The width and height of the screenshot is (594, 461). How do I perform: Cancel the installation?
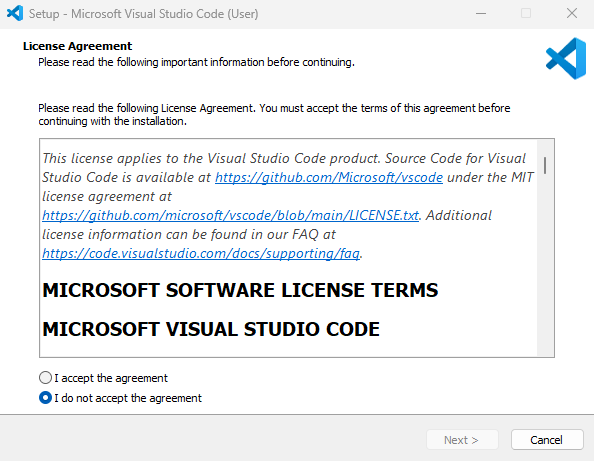(x=547, y=440)
